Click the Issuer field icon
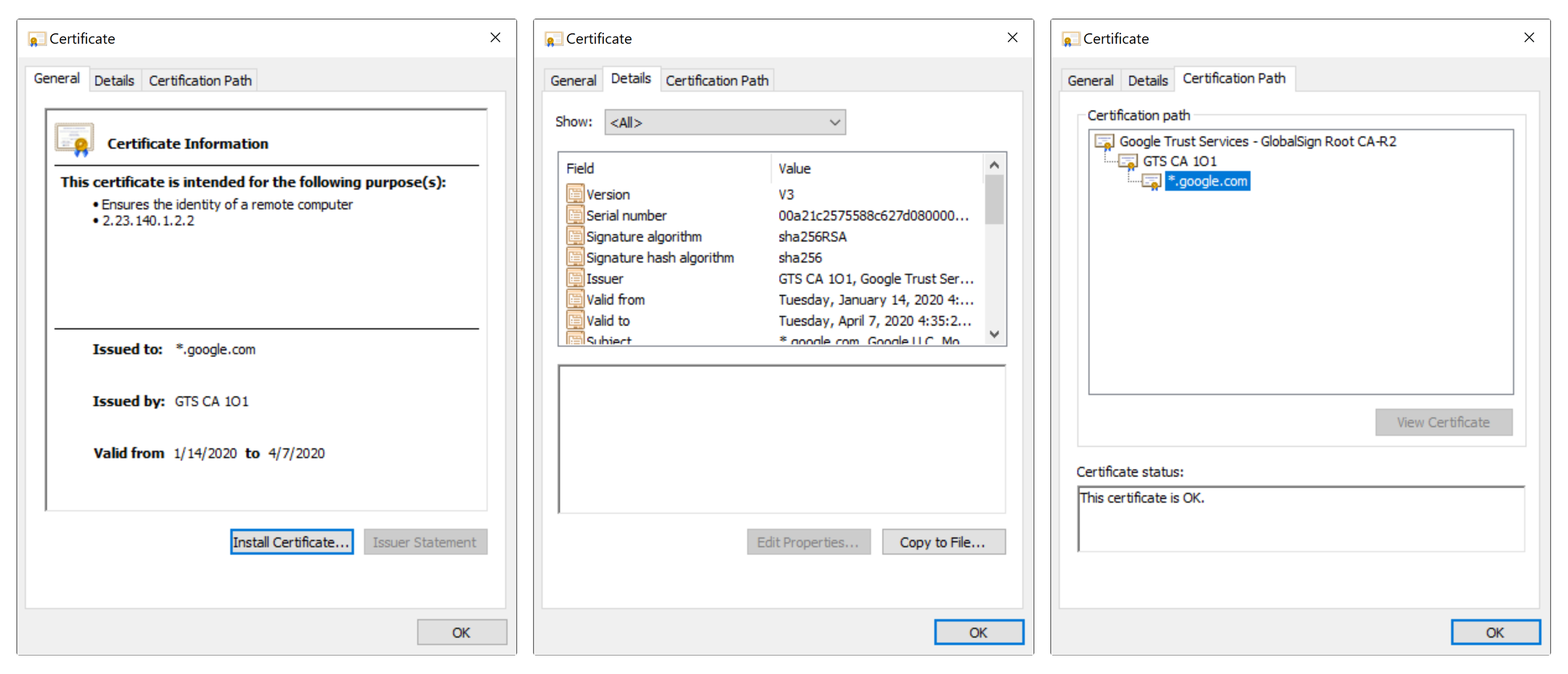The image size is (1568, 674). [x=574, y=278]
